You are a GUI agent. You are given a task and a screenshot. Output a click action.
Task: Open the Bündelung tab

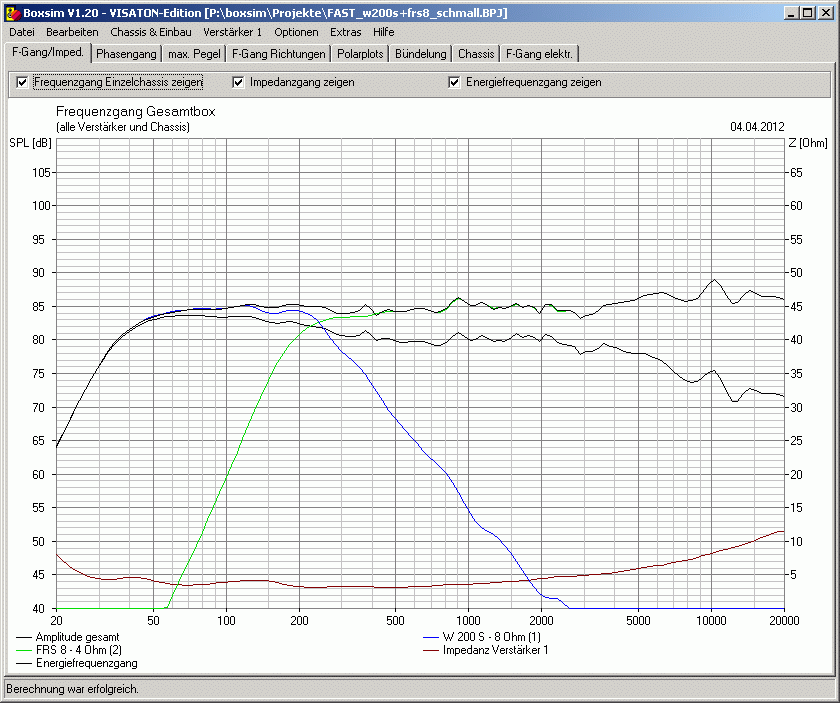420,54
